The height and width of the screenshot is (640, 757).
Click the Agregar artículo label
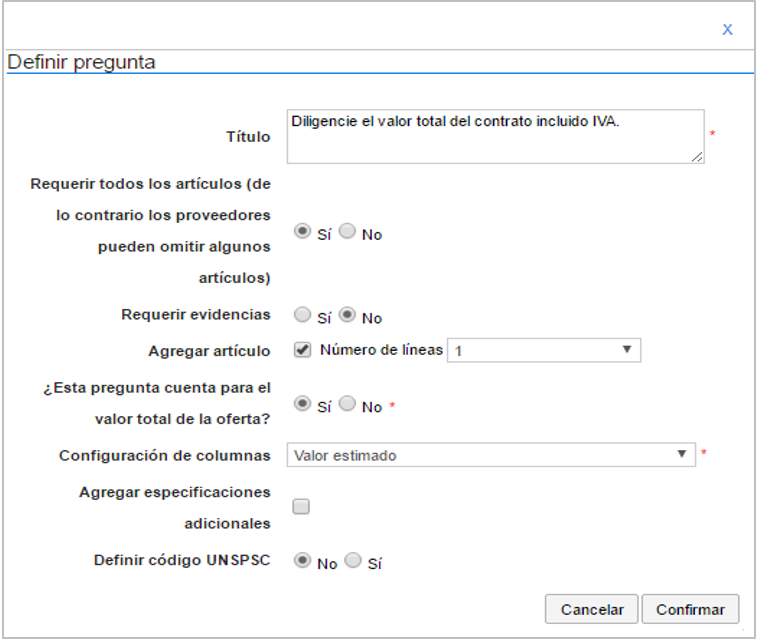(209, 351)
